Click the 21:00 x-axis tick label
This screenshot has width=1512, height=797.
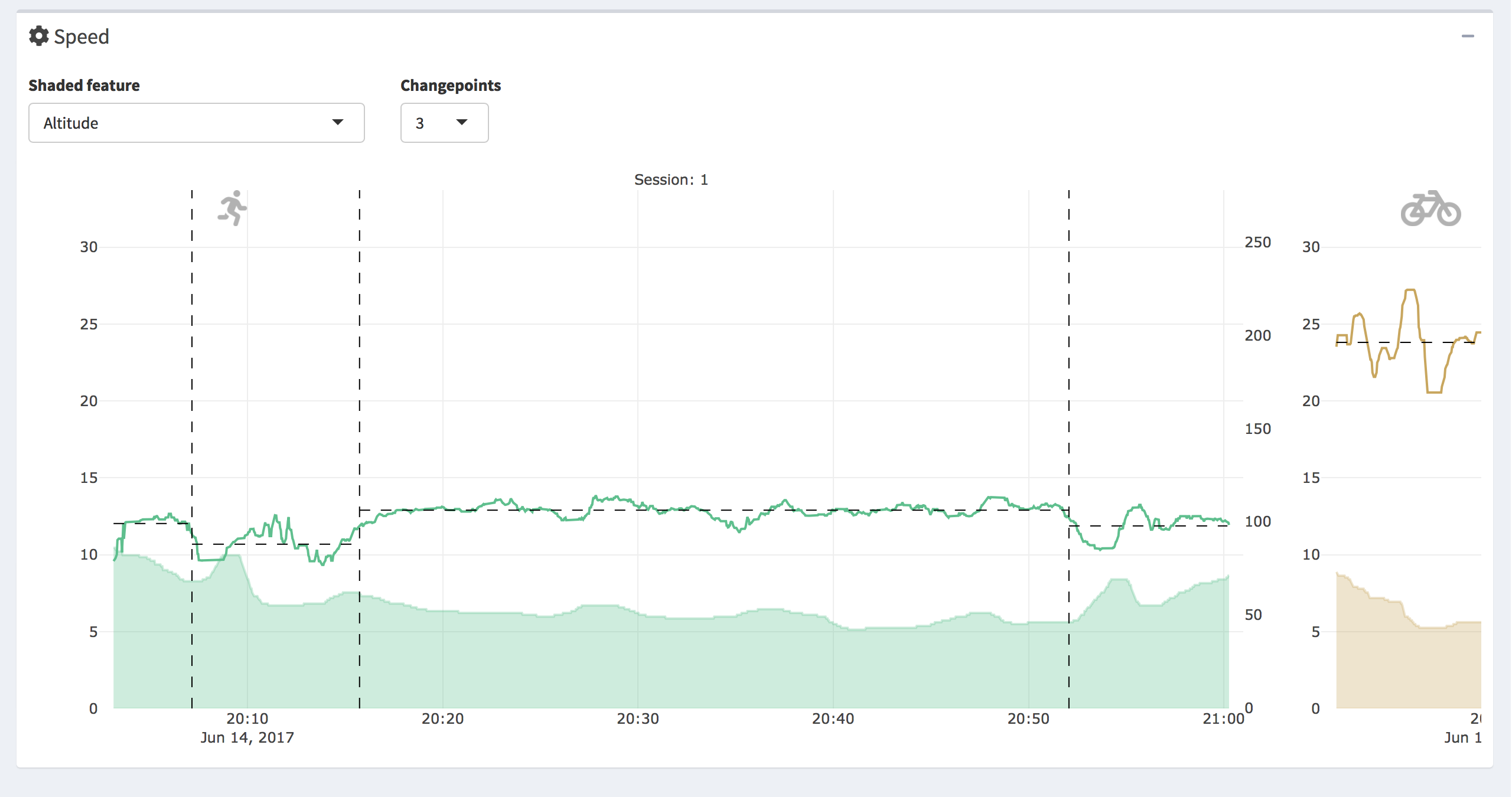tap(1223, 718)
